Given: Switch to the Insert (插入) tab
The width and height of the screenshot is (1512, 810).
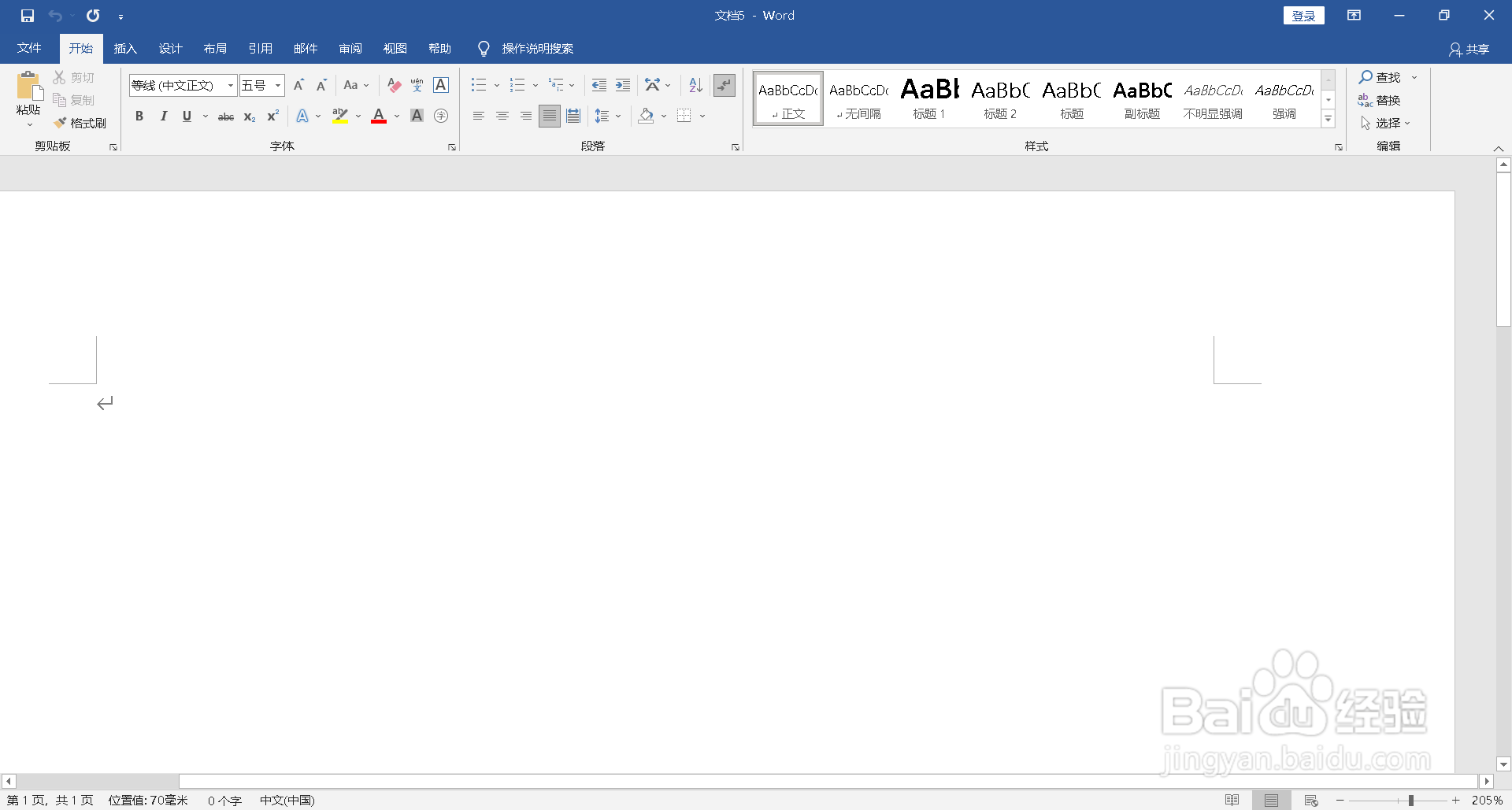Looking at the screenshot, I should 125,49.
